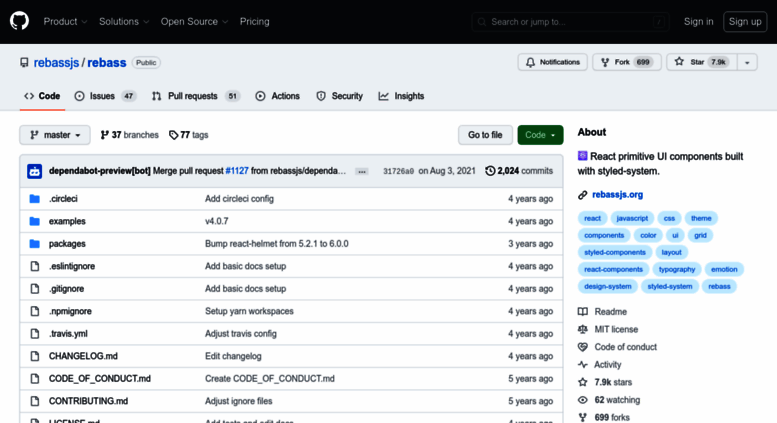Click the styled-components topic tag
Screen dimensions: 777x423
pyautogui.click(x=615, y=253)
